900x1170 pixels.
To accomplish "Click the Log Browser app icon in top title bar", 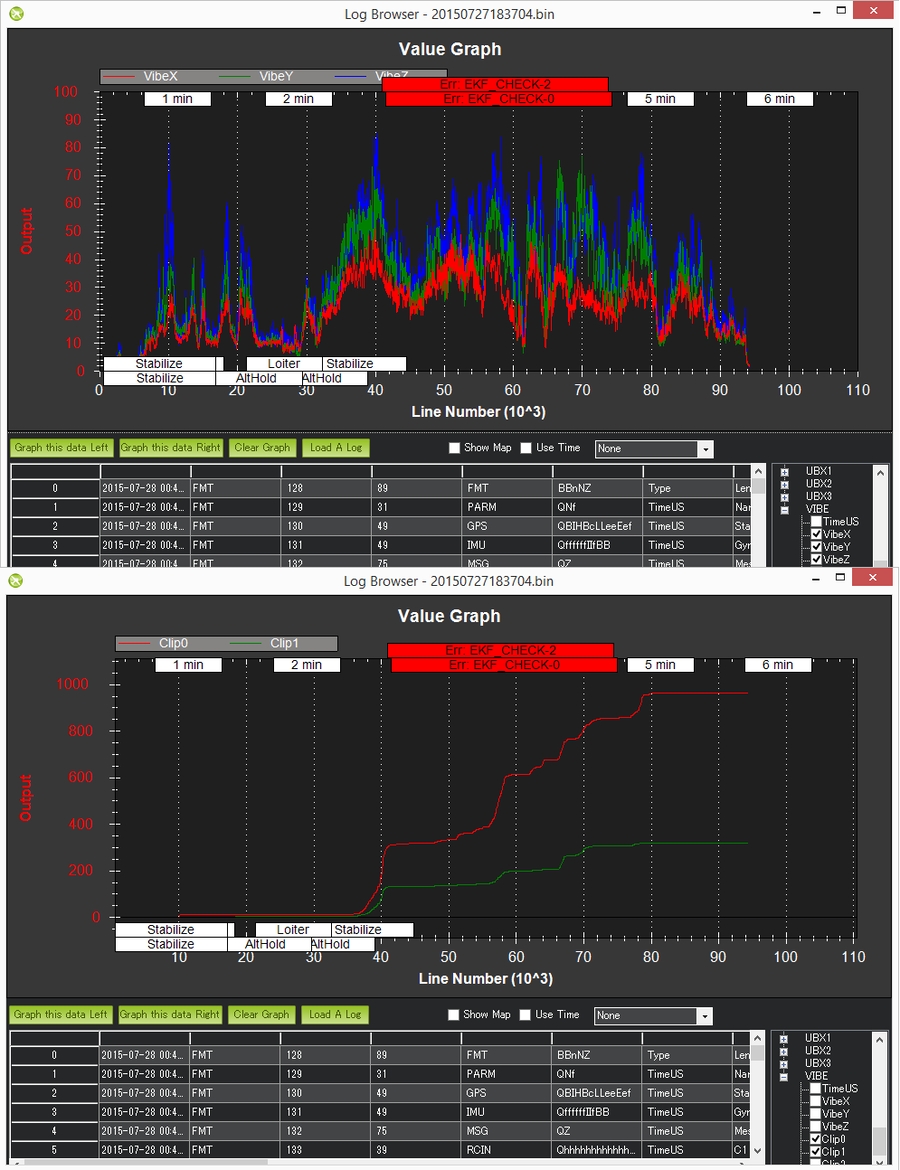I will point(13,13).
